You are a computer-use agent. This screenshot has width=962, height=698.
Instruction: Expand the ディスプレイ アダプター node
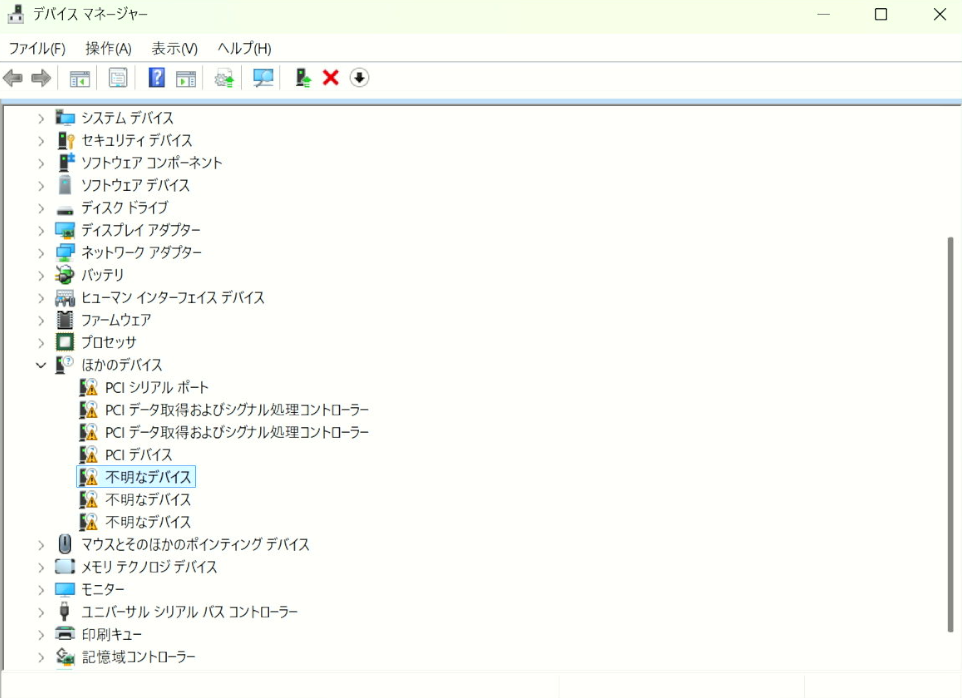[x=40, y=231]
